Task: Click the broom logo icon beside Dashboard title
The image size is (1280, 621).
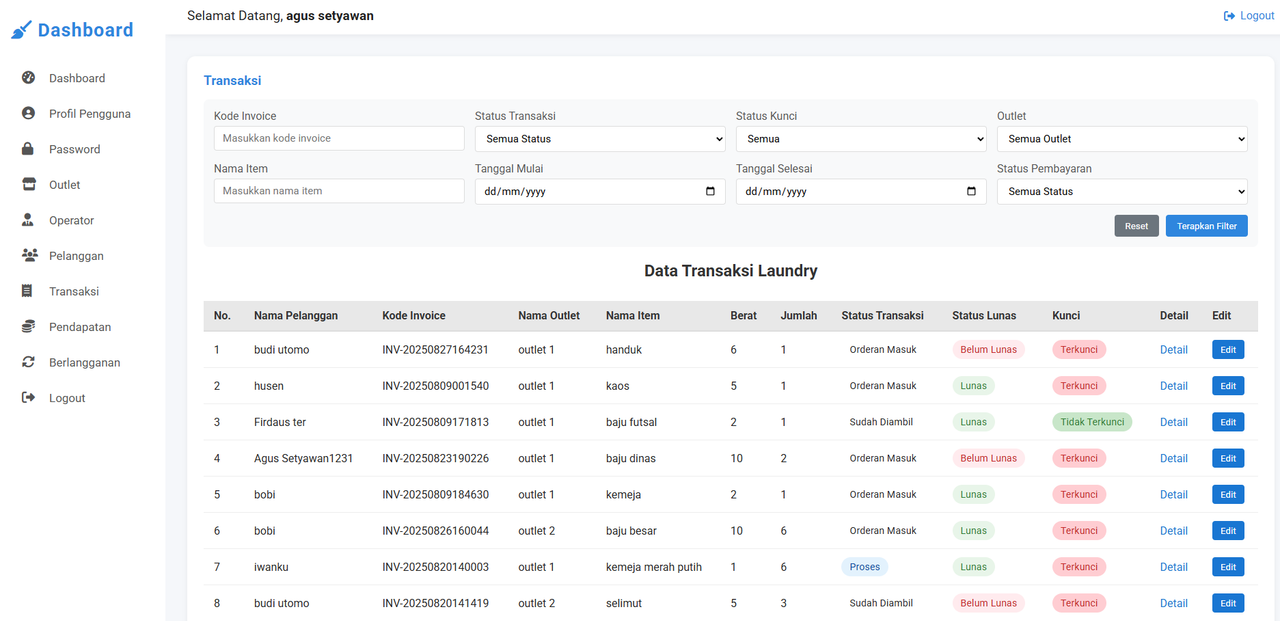Action: coord(21,30)
